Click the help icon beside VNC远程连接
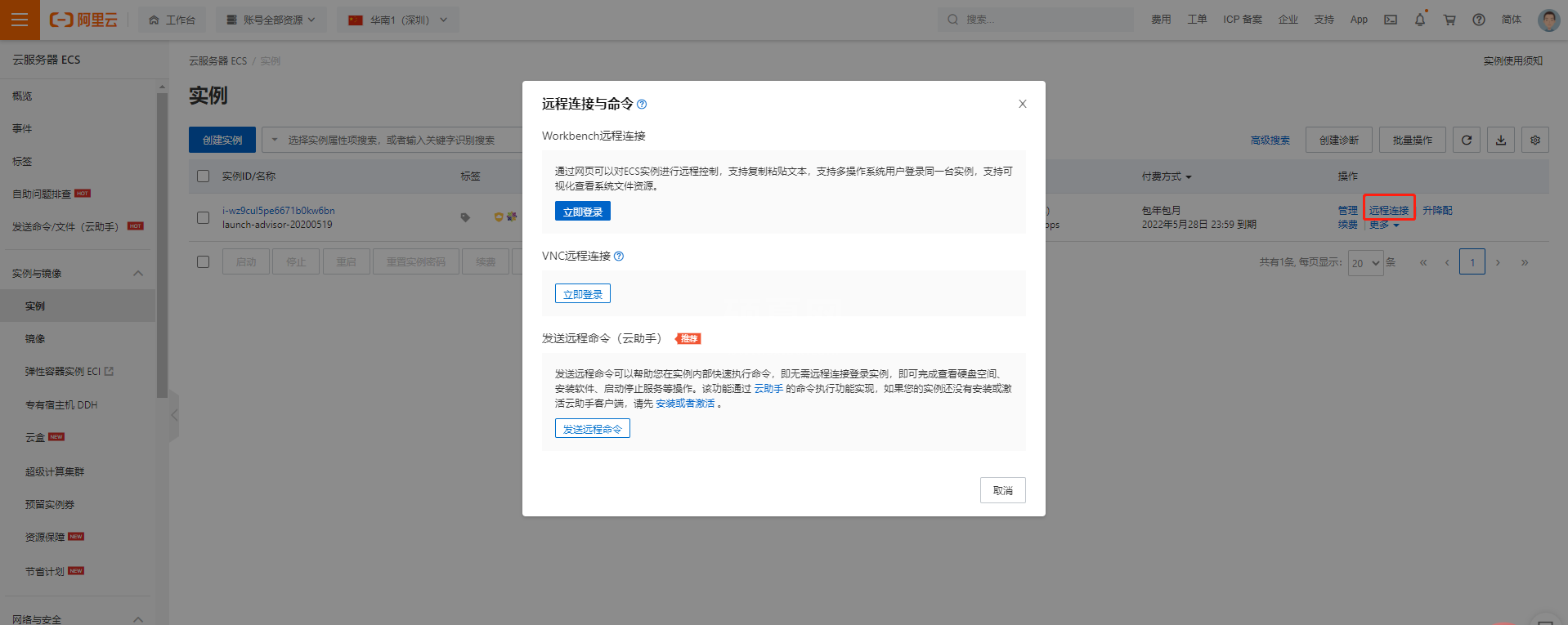The height and width of the screenshot is (625, 1568). 619,256
